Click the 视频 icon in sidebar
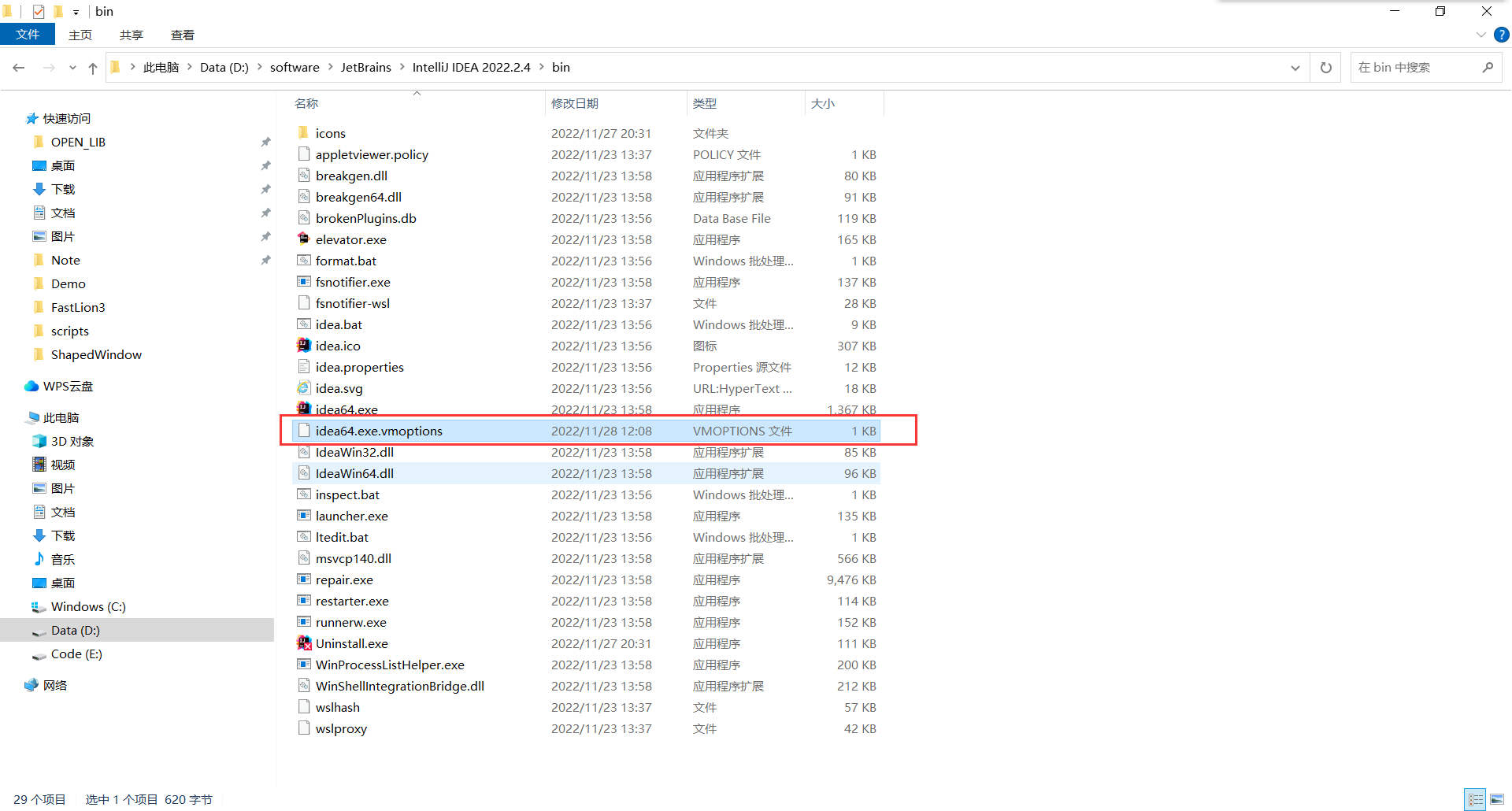 pos(39,465)
